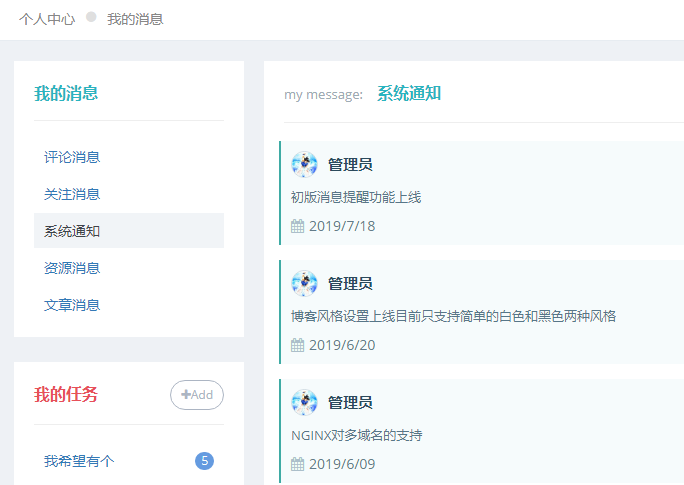Image resolution: width=684 pixels, height=485 pixels.
Task: Open the 评论消息 menu item
Action: click(x=72, y=157)
